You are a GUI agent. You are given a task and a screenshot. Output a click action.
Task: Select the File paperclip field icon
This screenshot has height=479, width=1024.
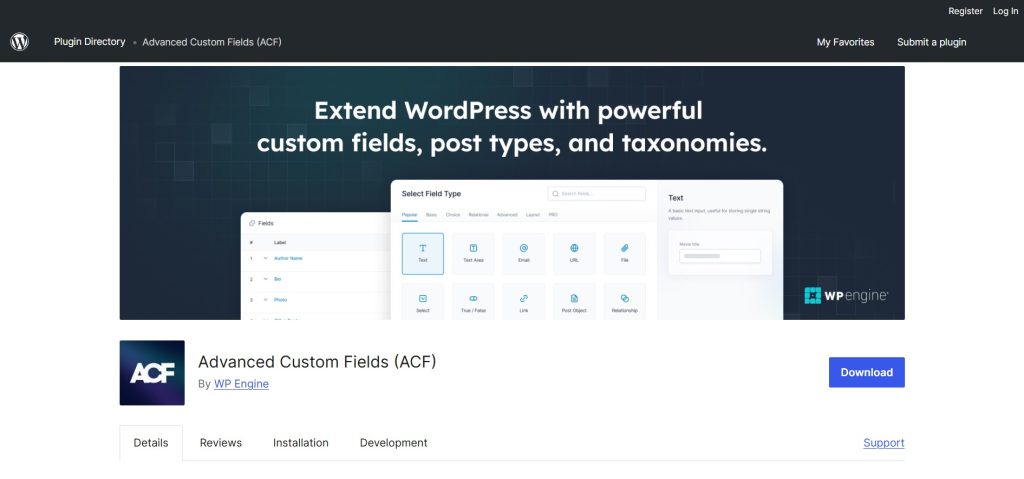coord(624,248)
